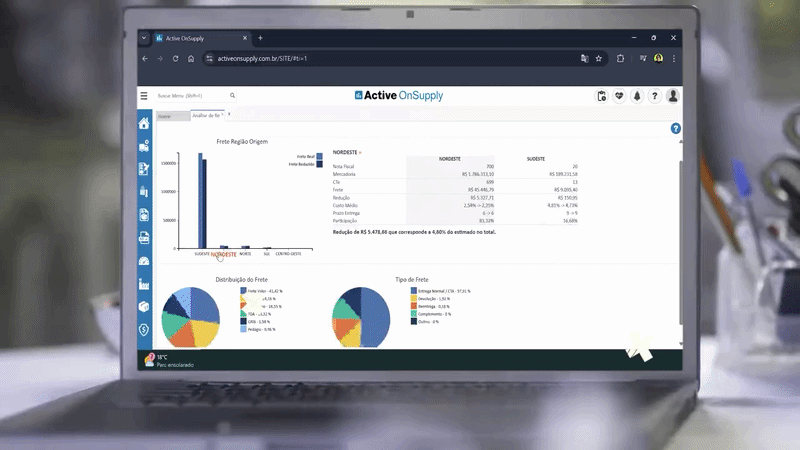Open the Chrome tab search dropdown arrow
This screenshot has height=450, width=800.
coord(144,38)
